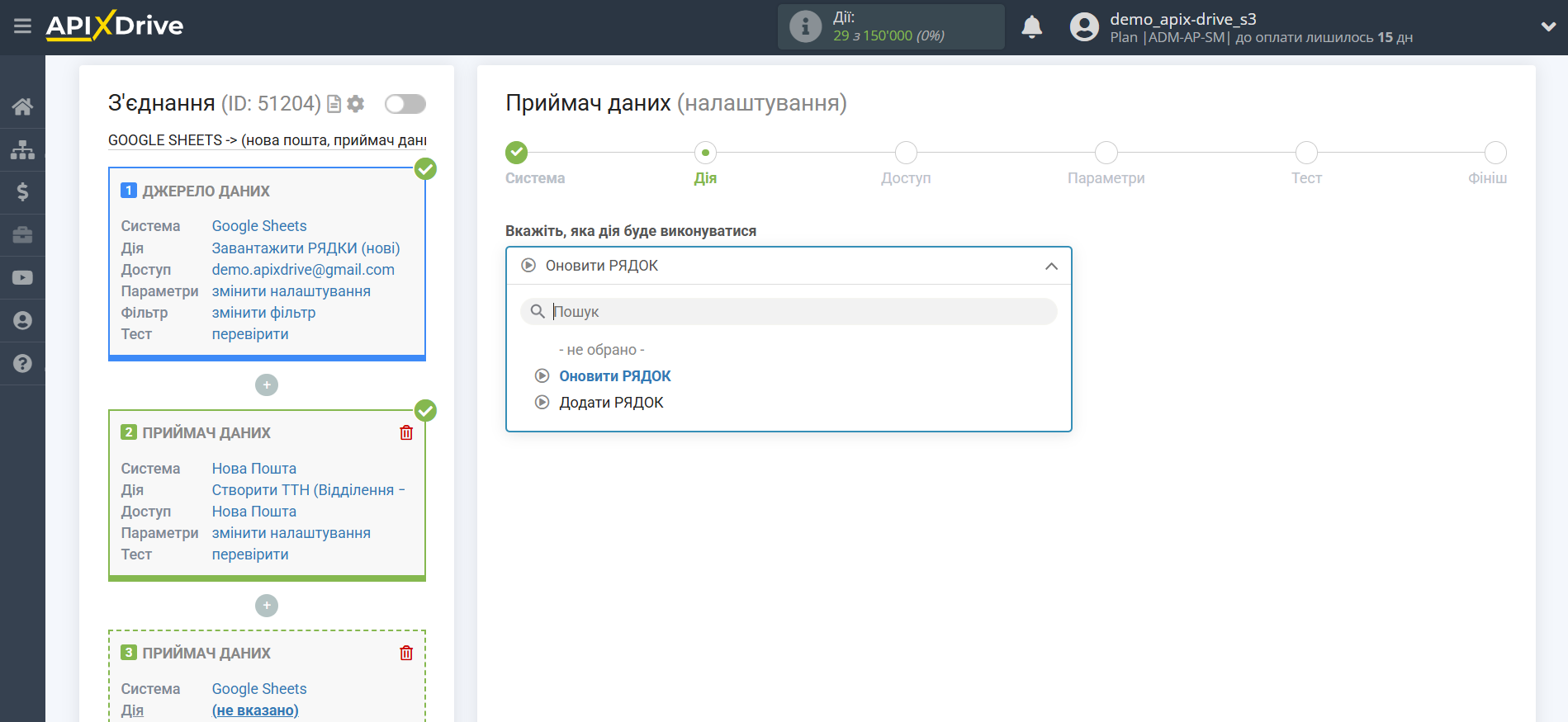Toggle the connection on/off switch
Screen dimensions: 1568x722
pyautogui.click(x=405, y=104)
